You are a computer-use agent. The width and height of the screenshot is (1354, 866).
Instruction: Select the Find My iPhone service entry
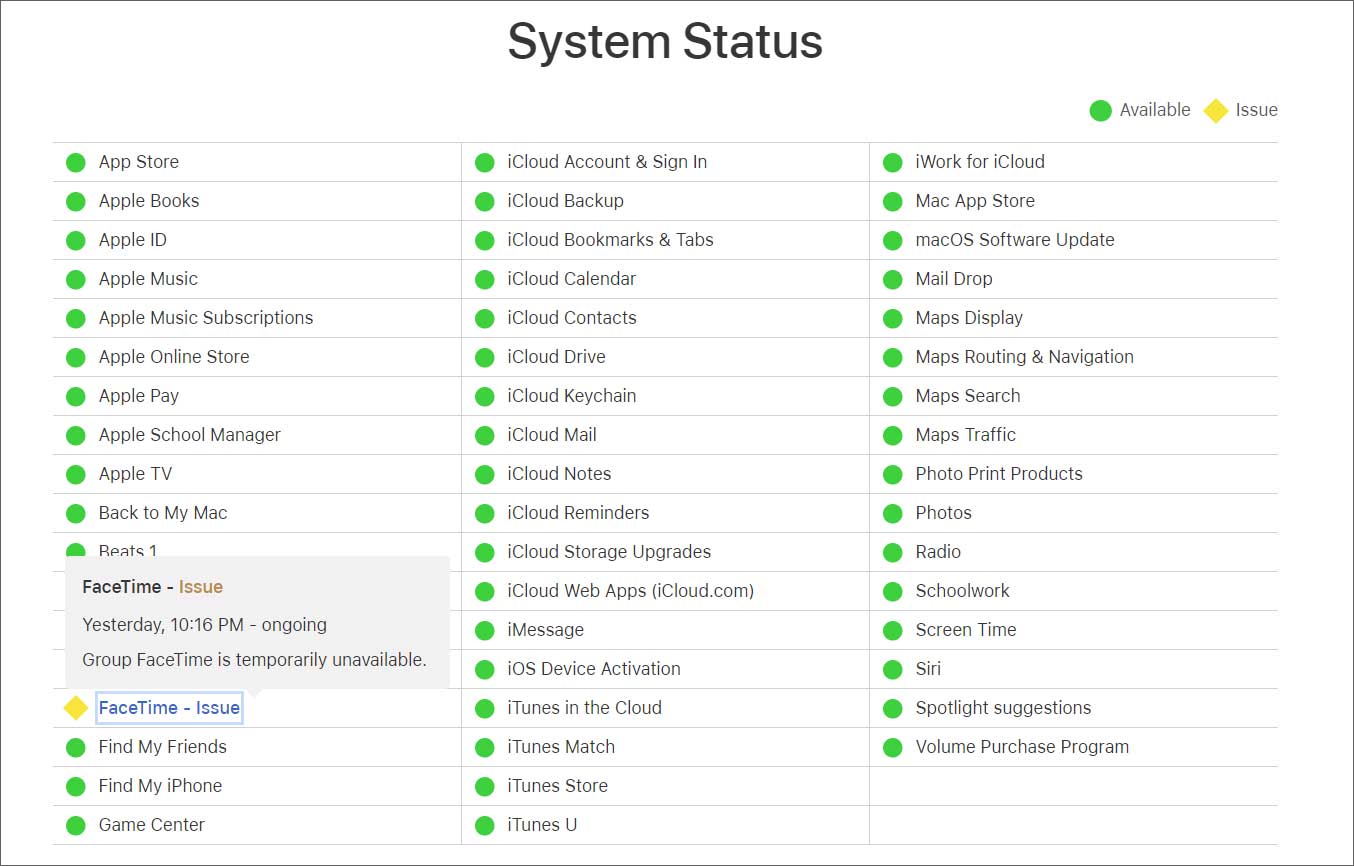pyautogui.click(x=158, y=786)
